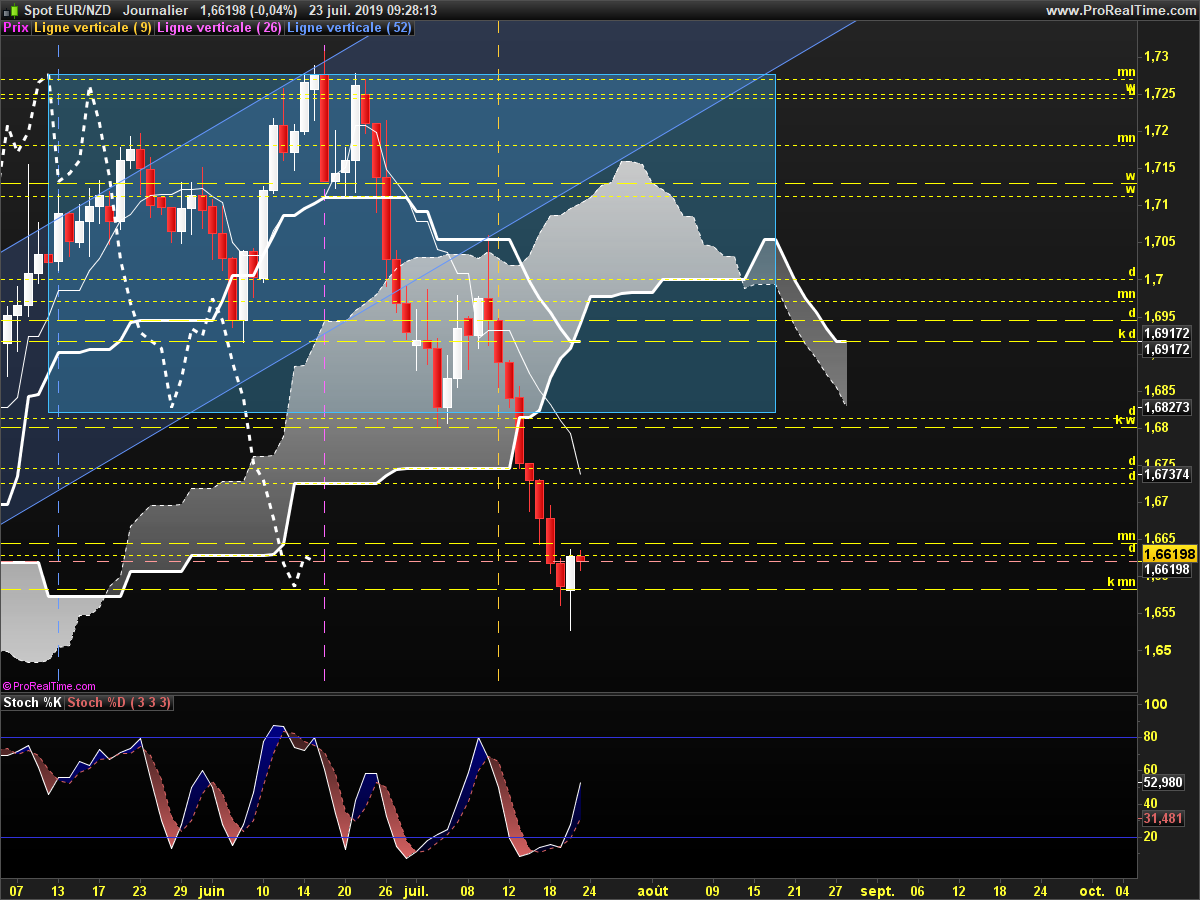Click the 1,69172 price level label

tap(1166, 335)
